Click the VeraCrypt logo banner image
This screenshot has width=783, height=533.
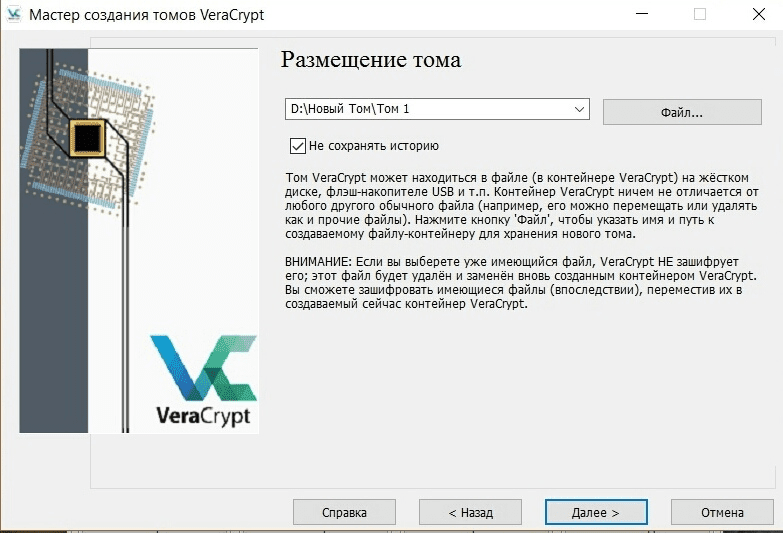click(x=139, y=241)
